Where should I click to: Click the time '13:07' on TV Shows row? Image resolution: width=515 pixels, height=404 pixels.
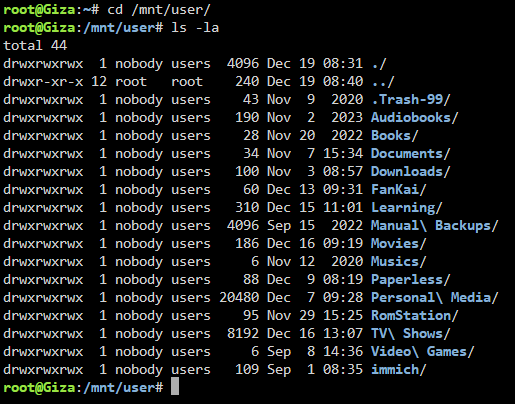click(343, 334)
